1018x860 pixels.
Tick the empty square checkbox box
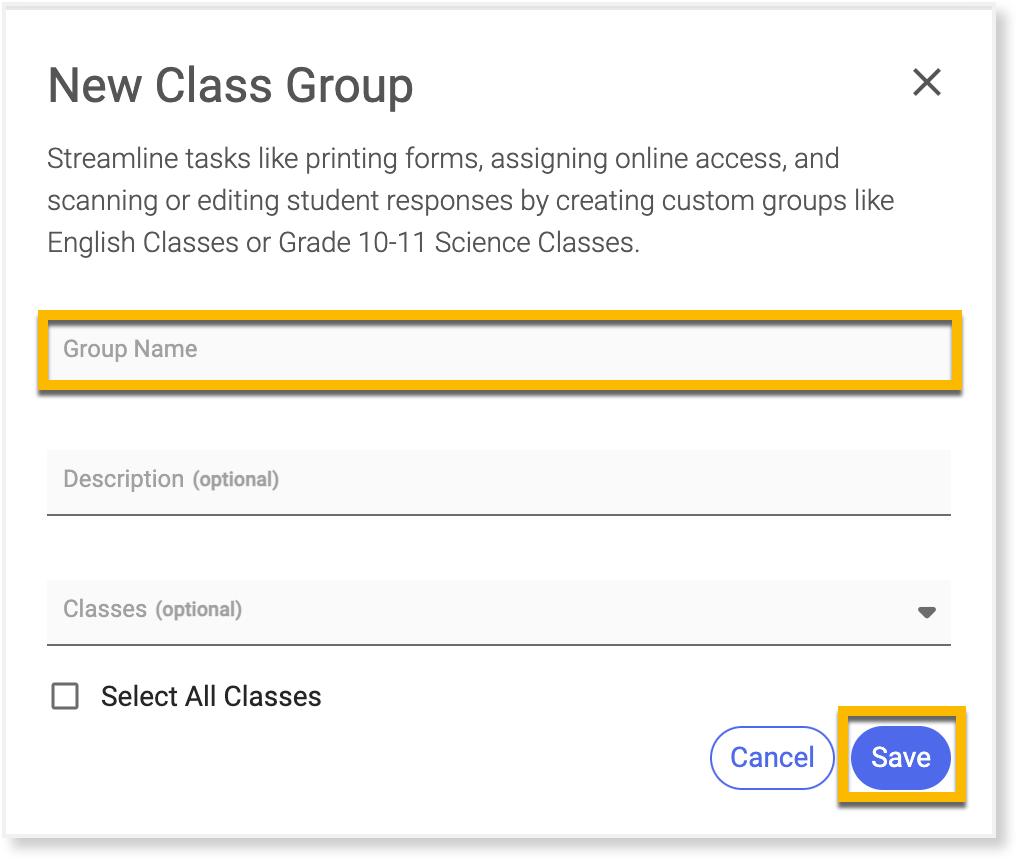(x=65, y=697)
